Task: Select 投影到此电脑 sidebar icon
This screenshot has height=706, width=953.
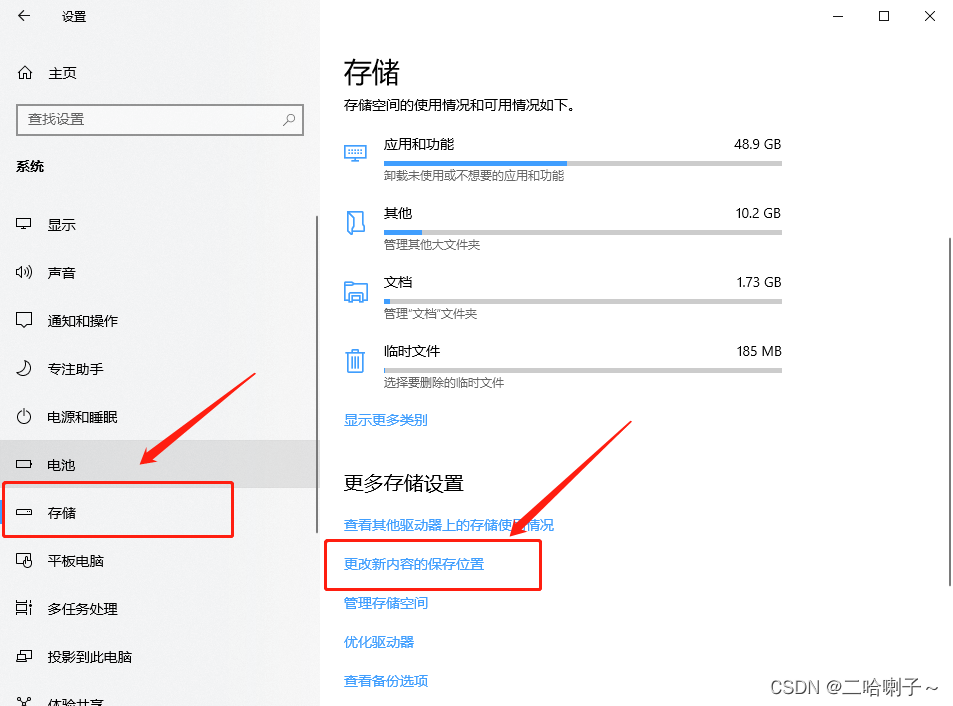Action: click(23, 657)
